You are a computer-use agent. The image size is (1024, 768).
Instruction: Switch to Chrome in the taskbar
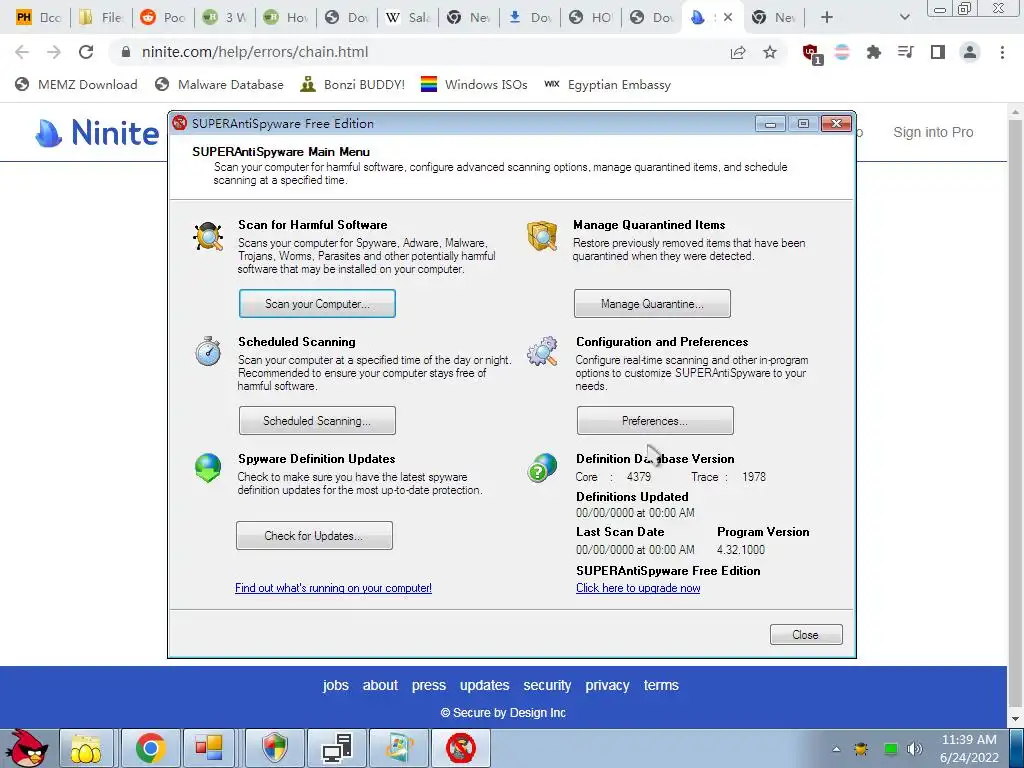click(151, 748)
